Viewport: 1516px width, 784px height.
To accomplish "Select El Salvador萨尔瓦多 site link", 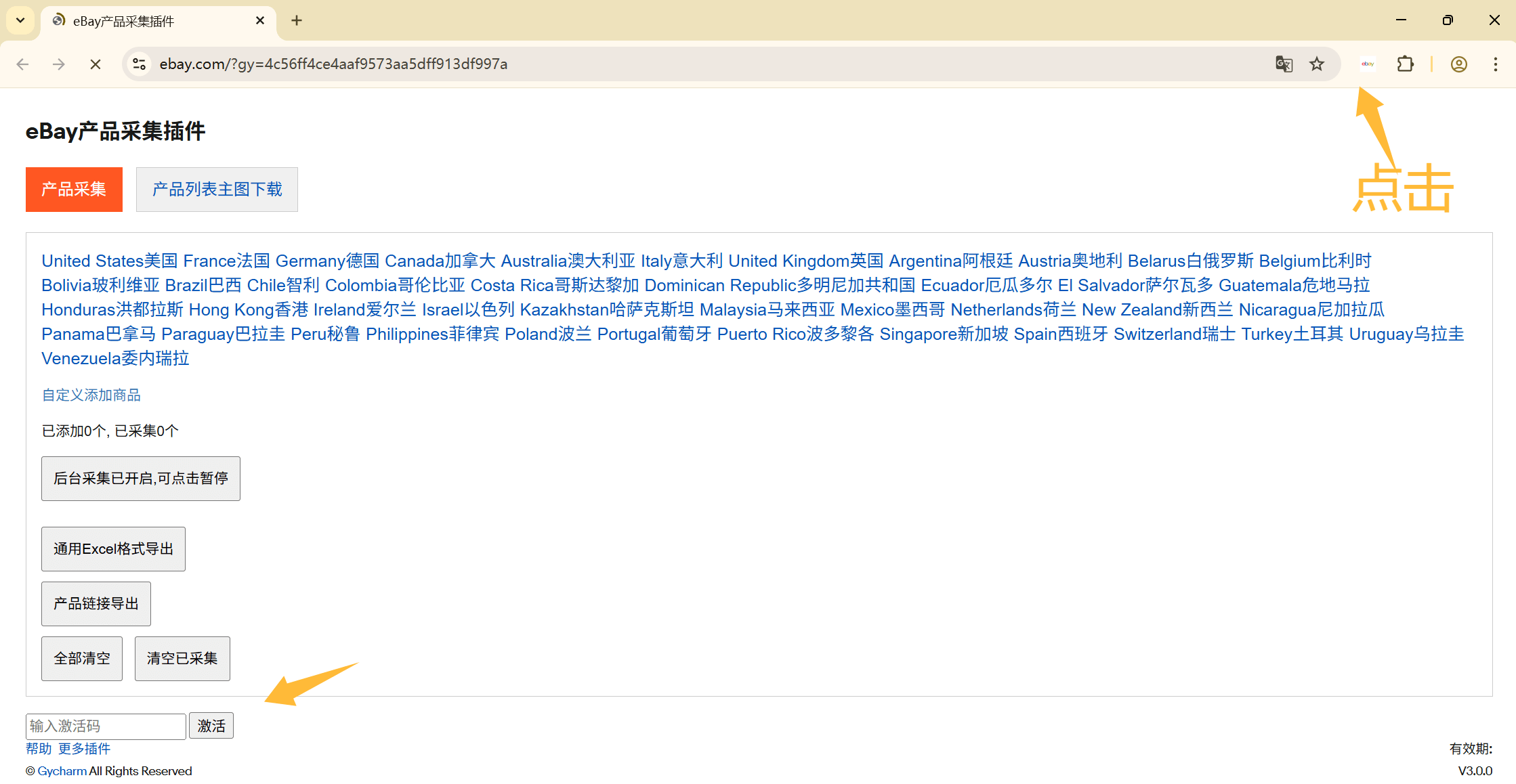I will [x=1135, y=286].
